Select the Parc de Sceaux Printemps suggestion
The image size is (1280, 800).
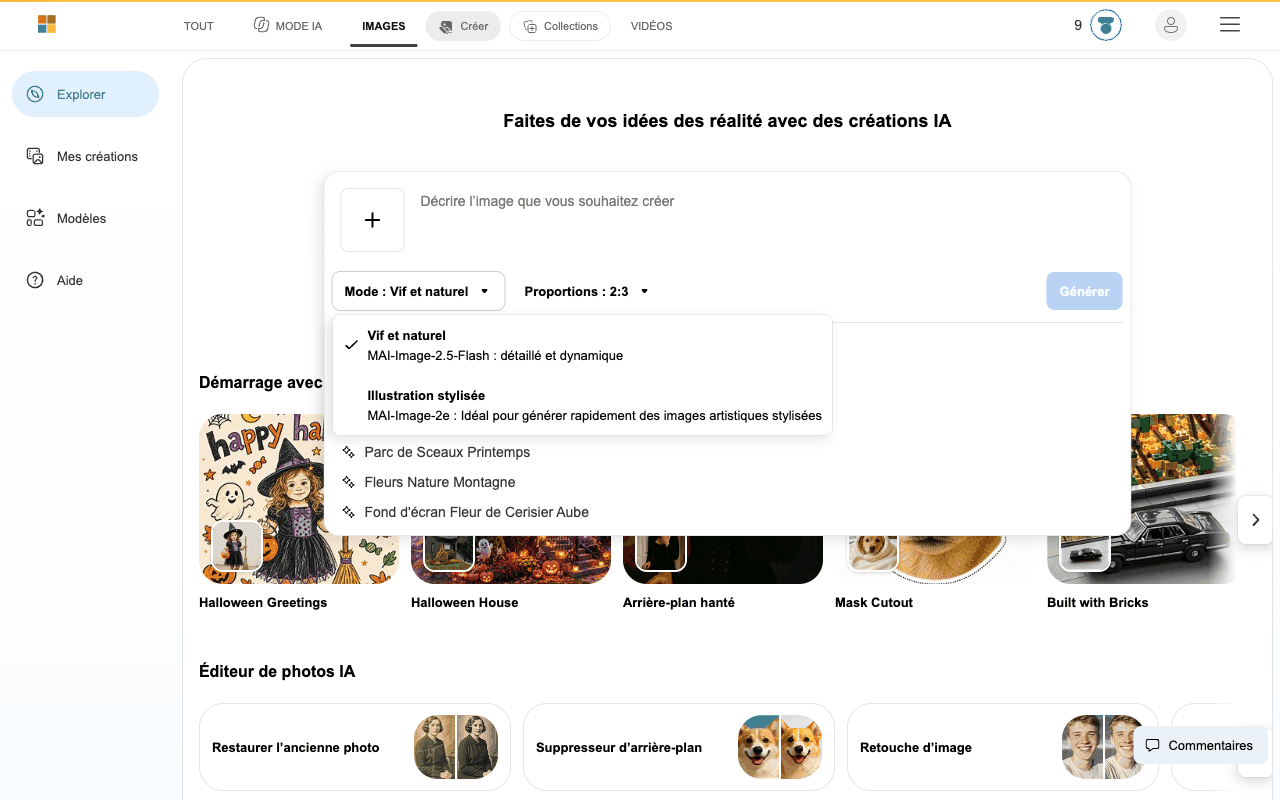click(x=447, y=452)
